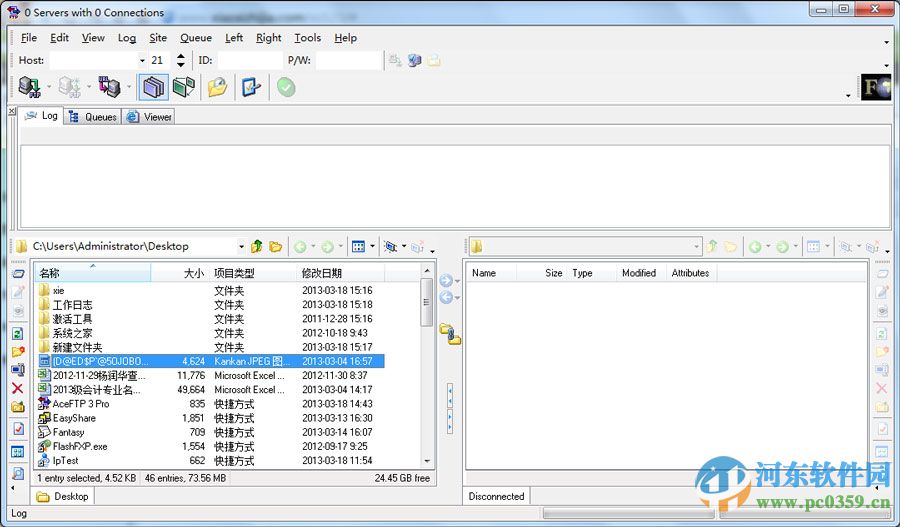Click the remote pane Attributes column header
900x527 pixels.
tap(690, 273)
